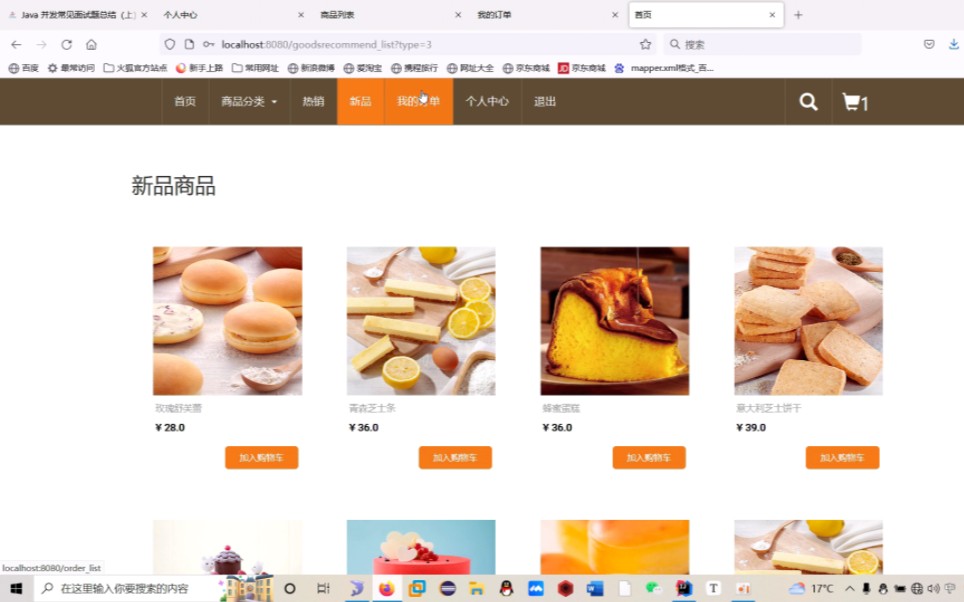Open Firefox downloads via the arrow icon
The width and height of the screenshot is (964, 602).
pyautogui.click(x=953, y=44)
